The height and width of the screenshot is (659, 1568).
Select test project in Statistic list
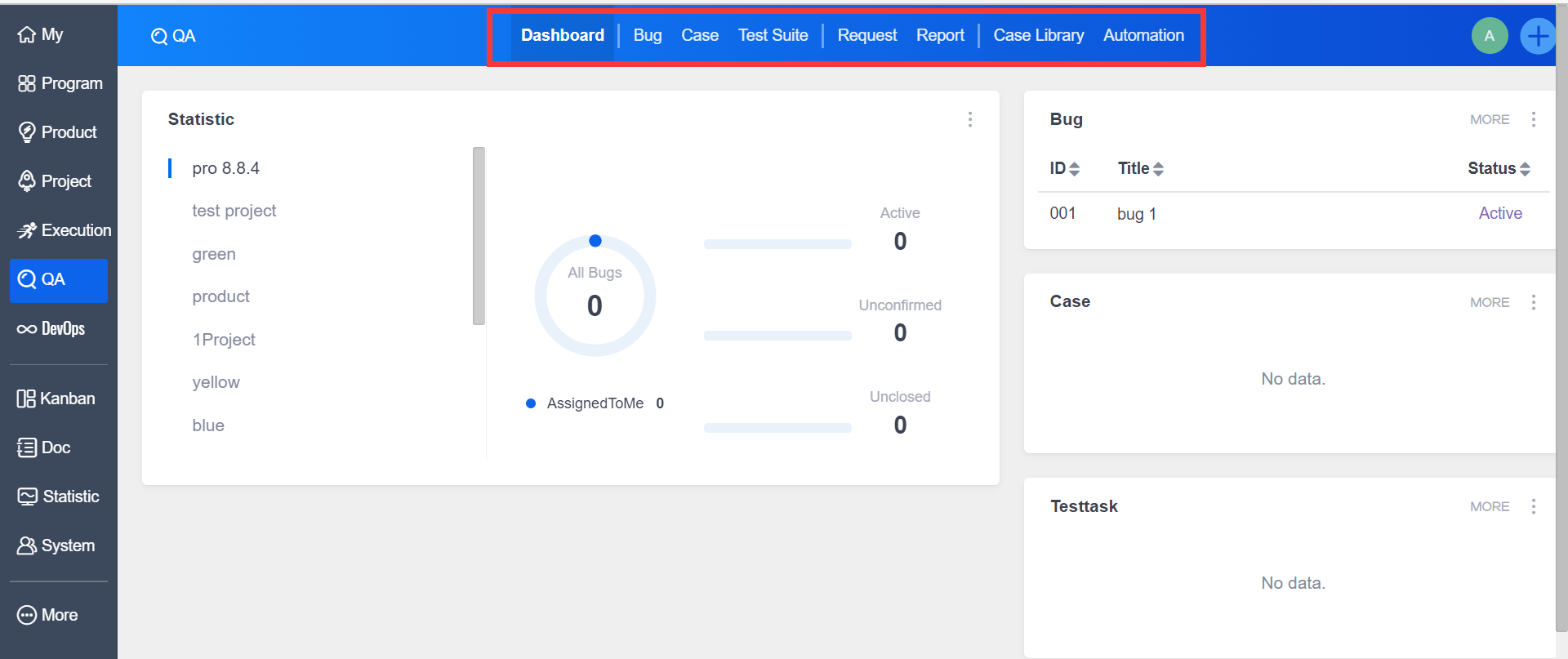coord(234,211)
